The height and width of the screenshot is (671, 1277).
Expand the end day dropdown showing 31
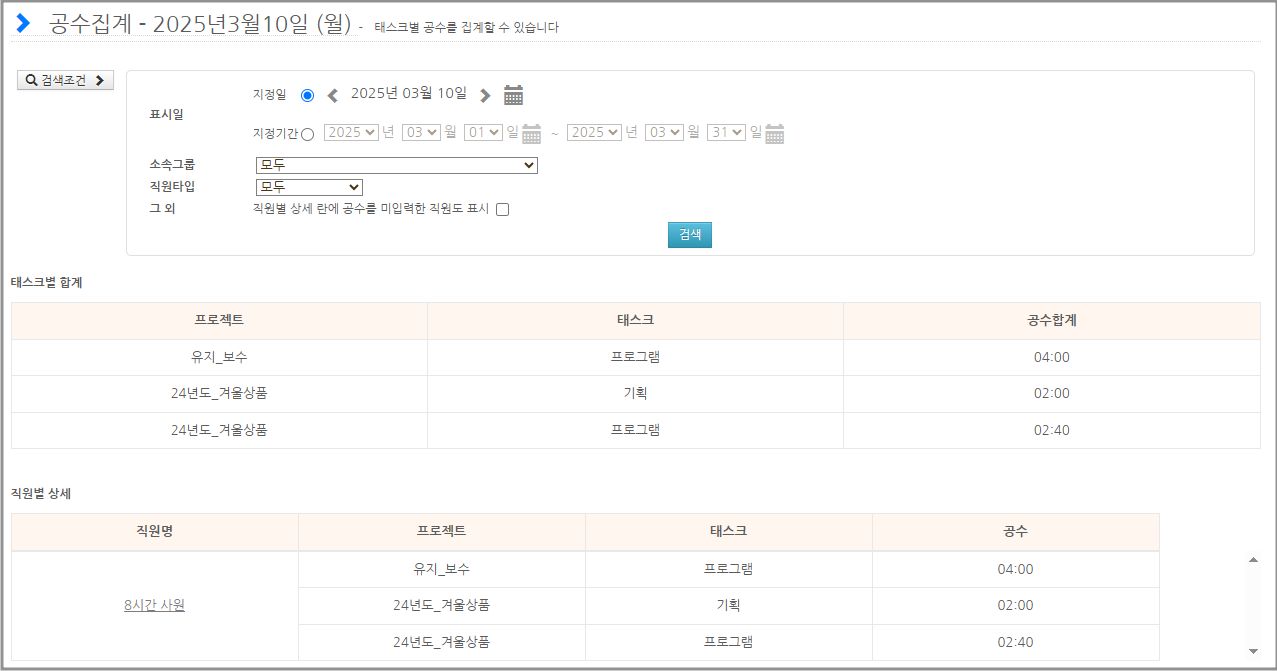pyautogui.click(x=726, y=132)
